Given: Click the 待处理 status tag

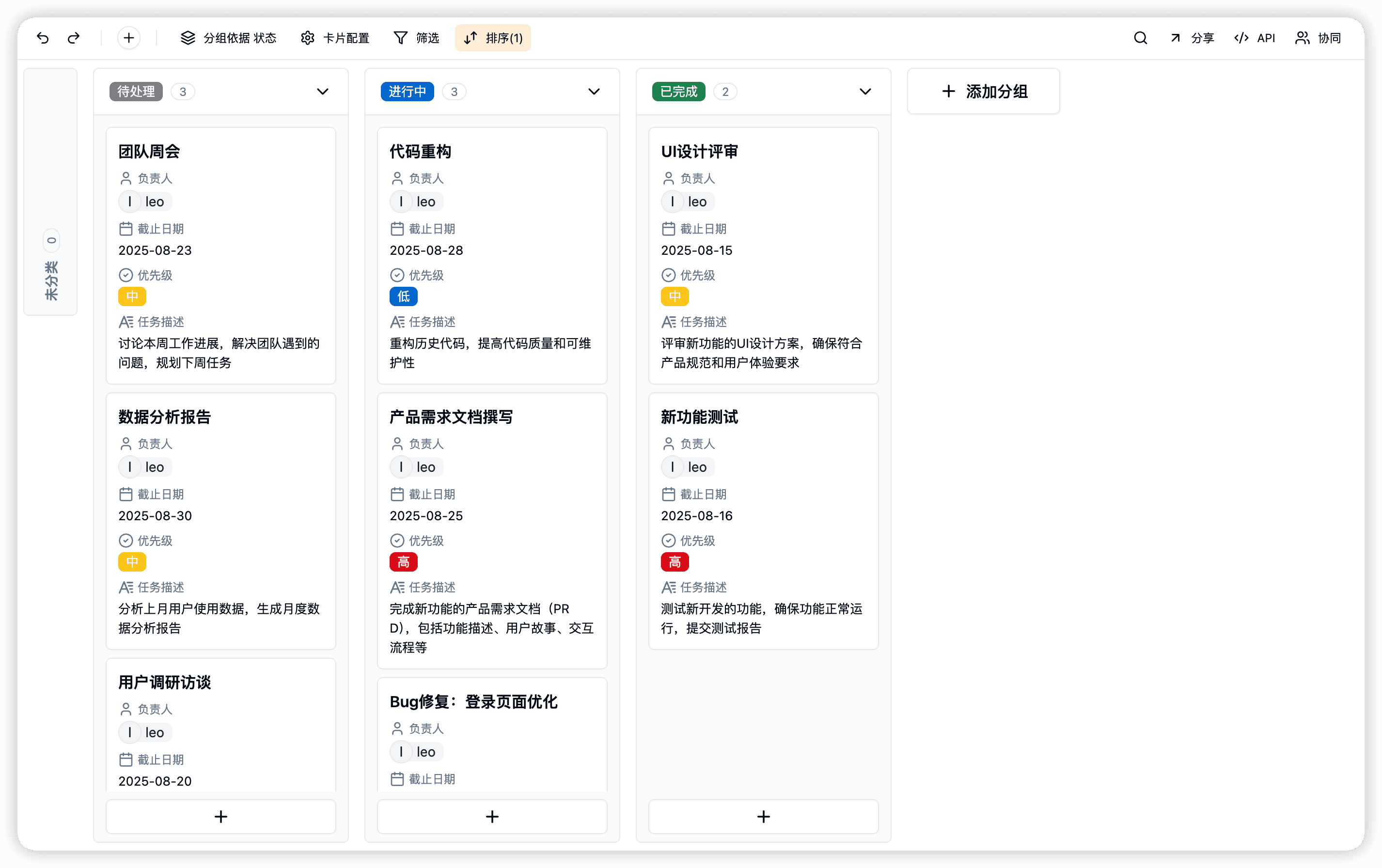Looking at the screenshot, I should 136,92.
